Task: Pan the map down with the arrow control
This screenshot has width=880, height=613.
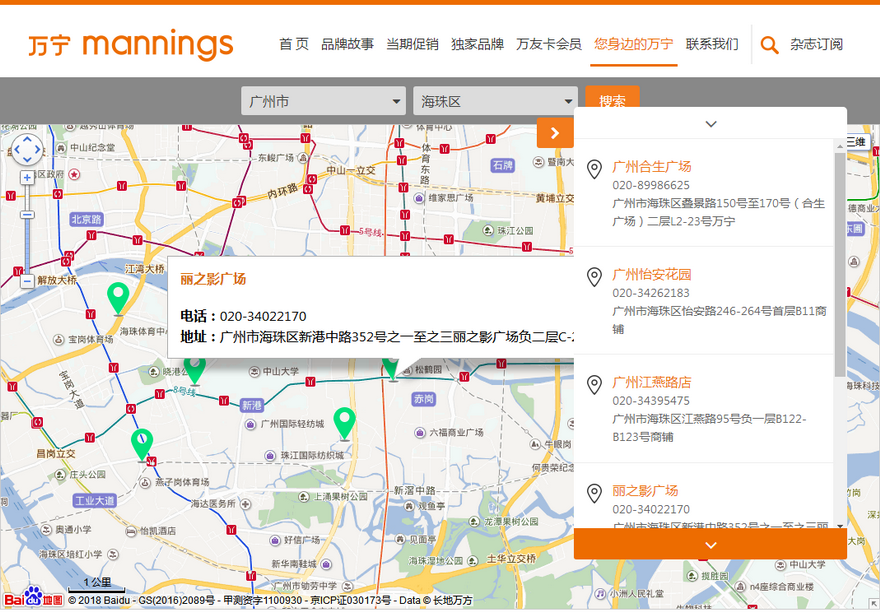Action: (27, 160)
